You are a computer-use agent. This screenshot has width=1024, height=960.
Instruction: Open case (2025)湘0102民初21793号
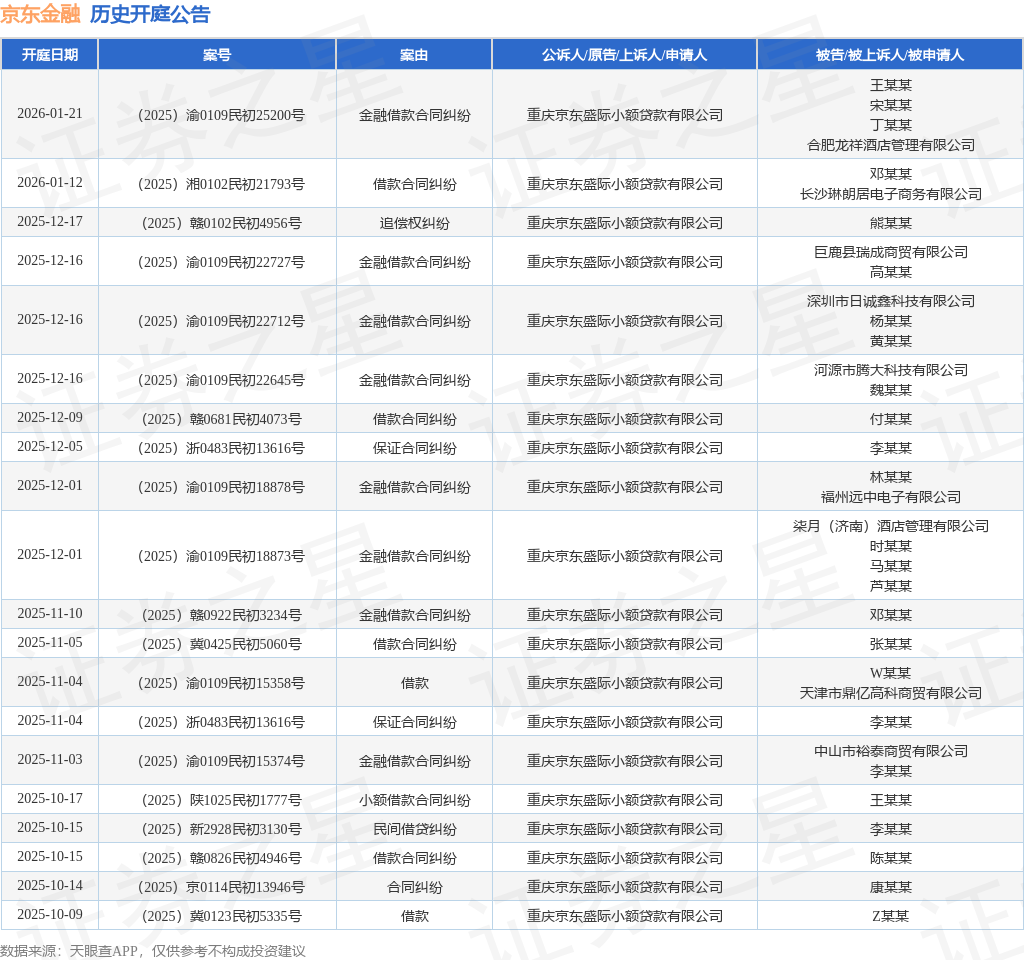(217, 184)
